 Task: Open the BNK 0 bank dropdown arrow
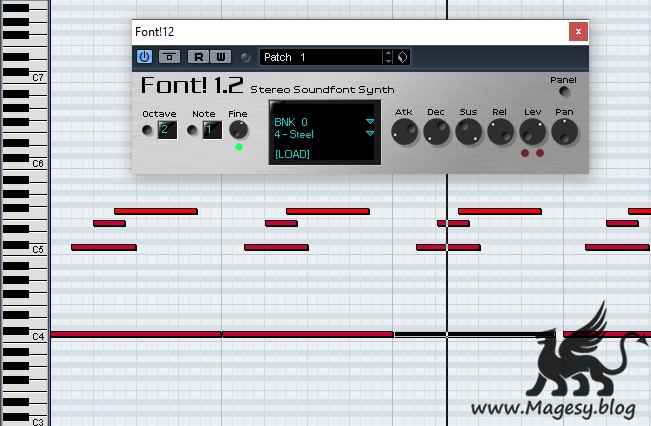pyautogui.click(x=370, y=122)
